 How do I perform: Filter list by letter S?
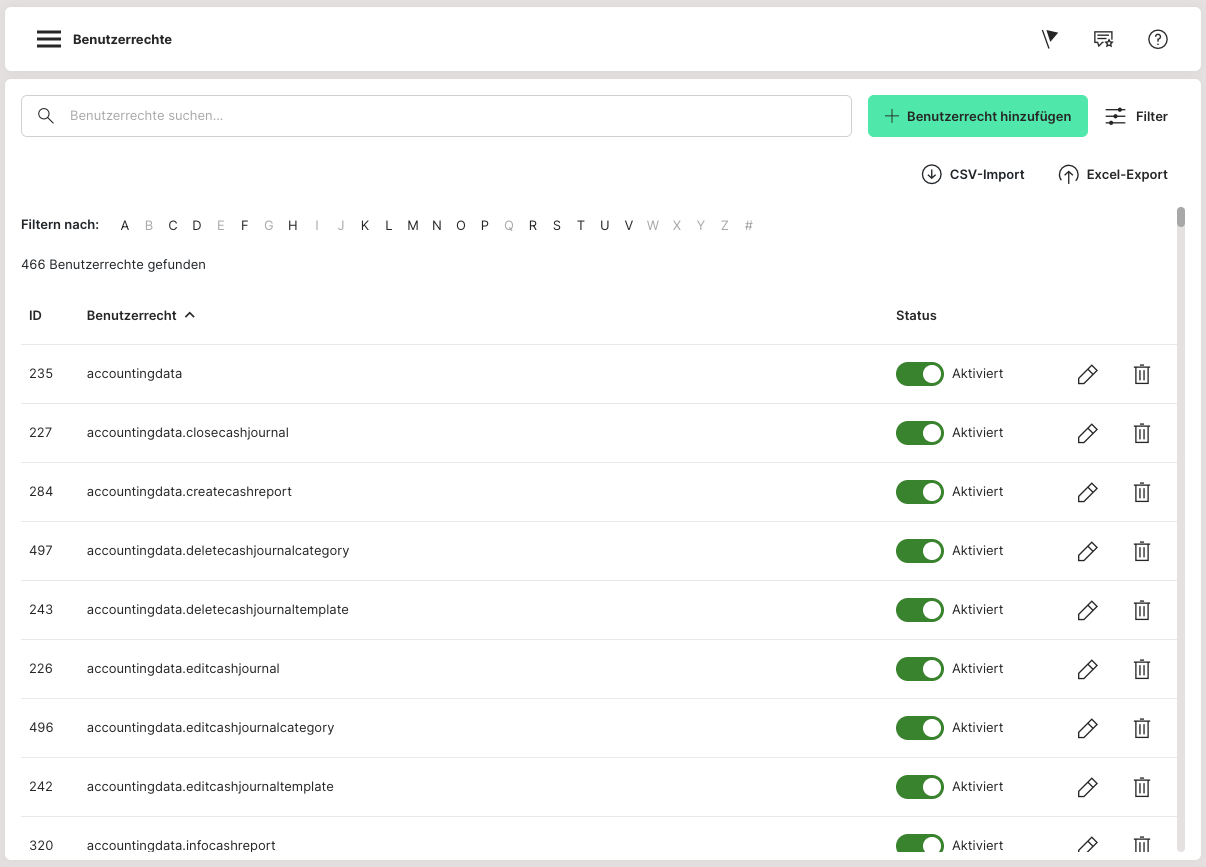tap(557, 225)
